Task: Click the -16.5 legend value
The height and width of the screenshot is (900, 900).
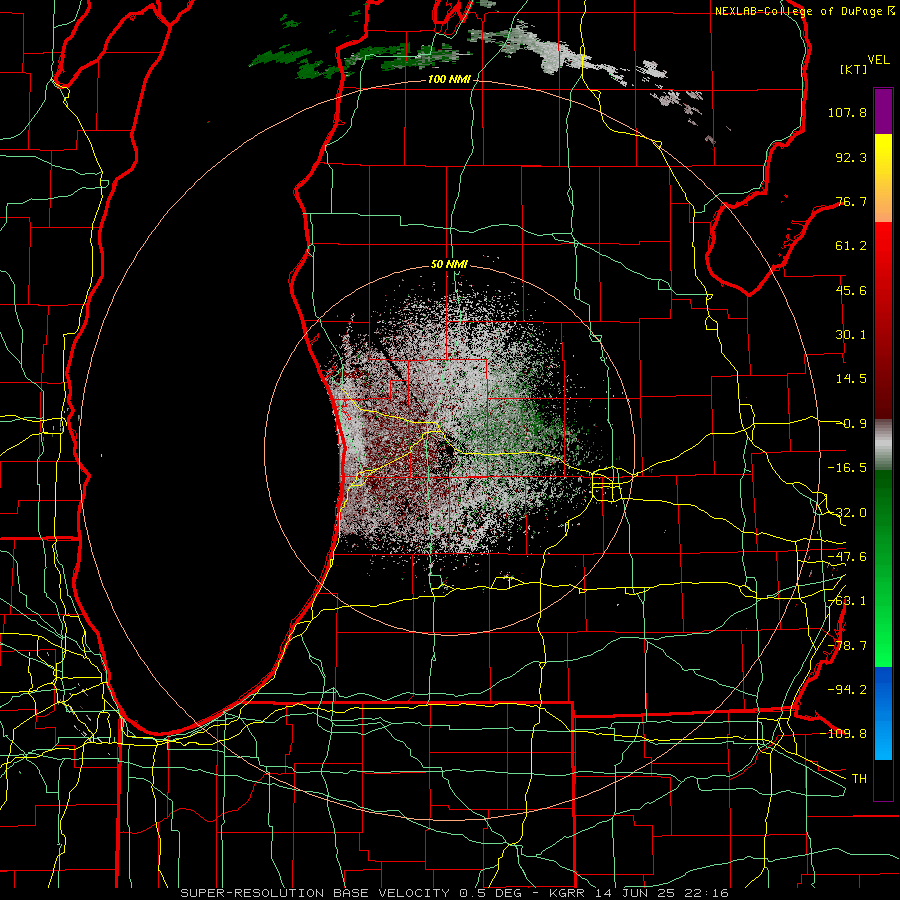Action: pos(847,468)
